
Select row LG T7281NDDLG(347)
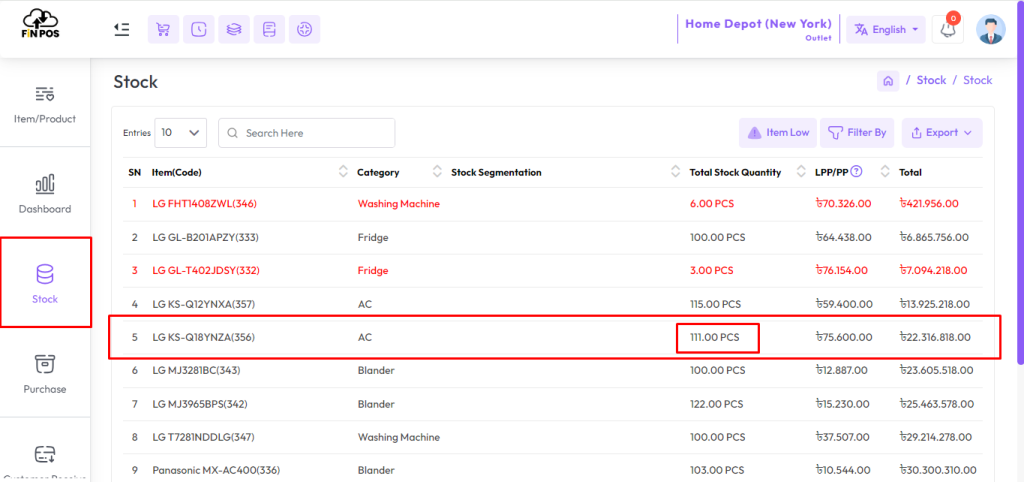tap(552, 437)
